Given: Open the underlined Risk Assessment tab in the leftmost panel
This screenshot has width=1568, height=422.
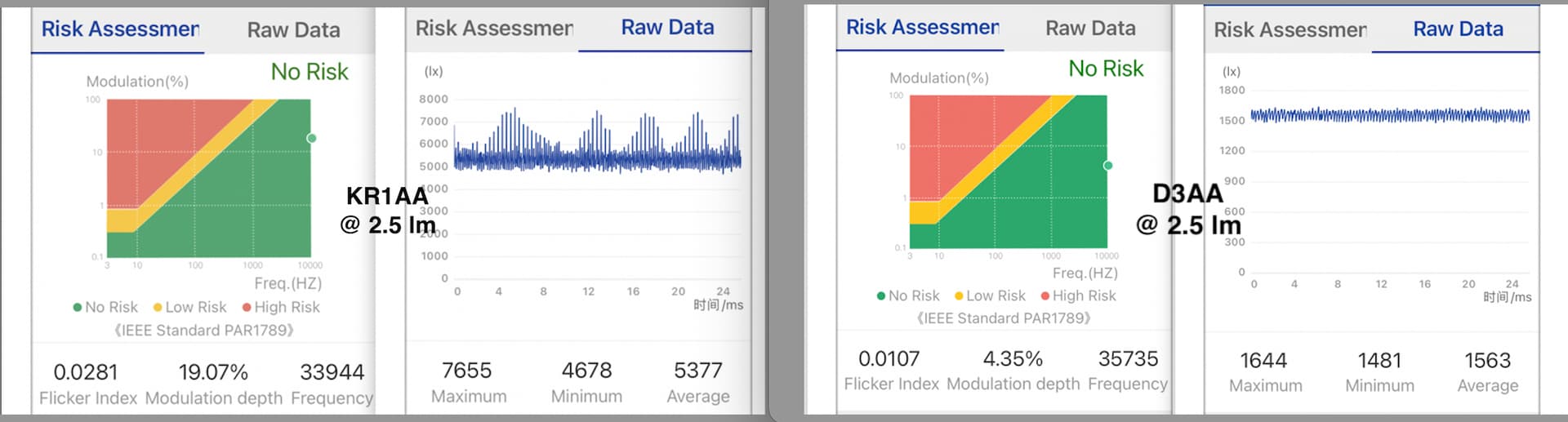Looking at the screenshot, I should click(x=120, y=29).
